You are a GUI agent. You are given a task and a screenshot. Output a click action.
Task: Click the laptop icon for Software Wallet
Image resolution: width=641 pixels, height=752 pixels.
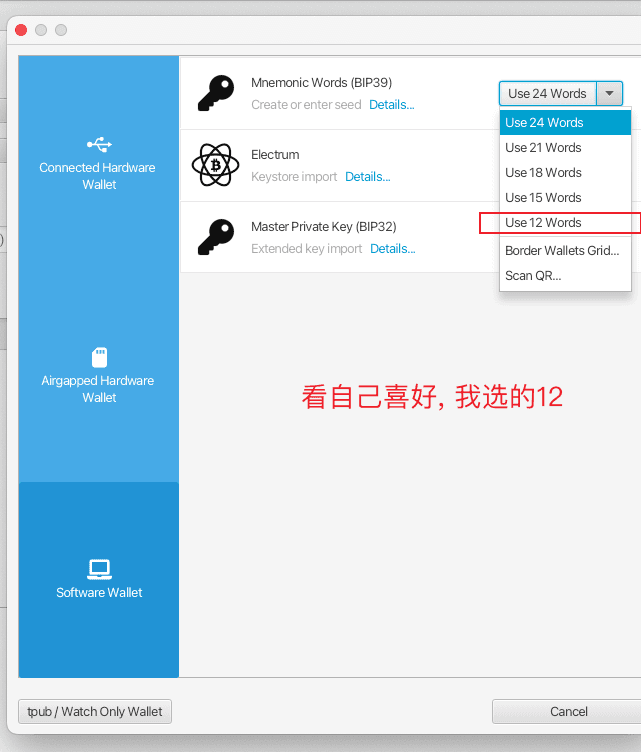pos(99,569)
